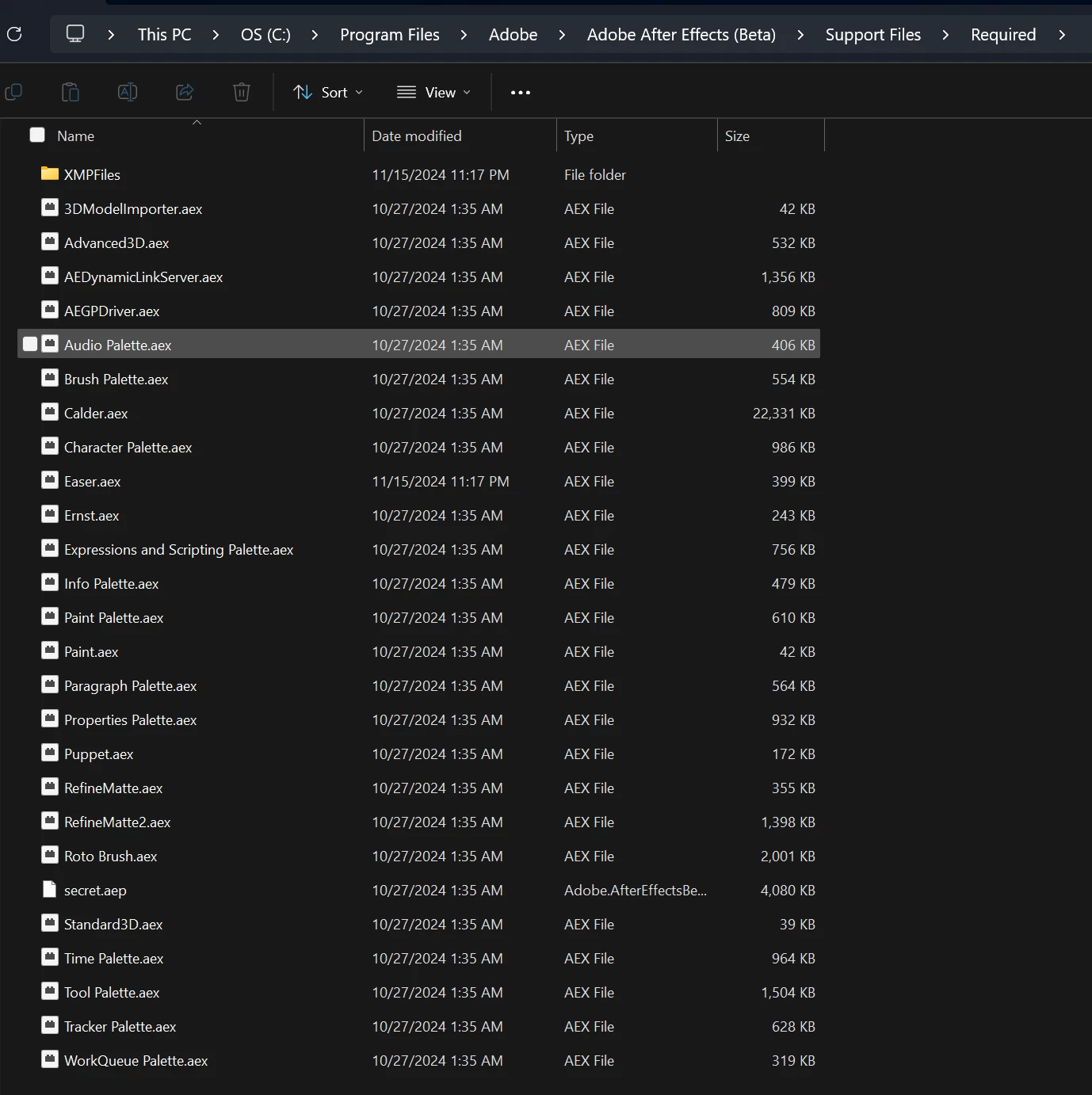1092x1095 pixels.
Task: Open the View dropdown
Action: tap(434, 93)
